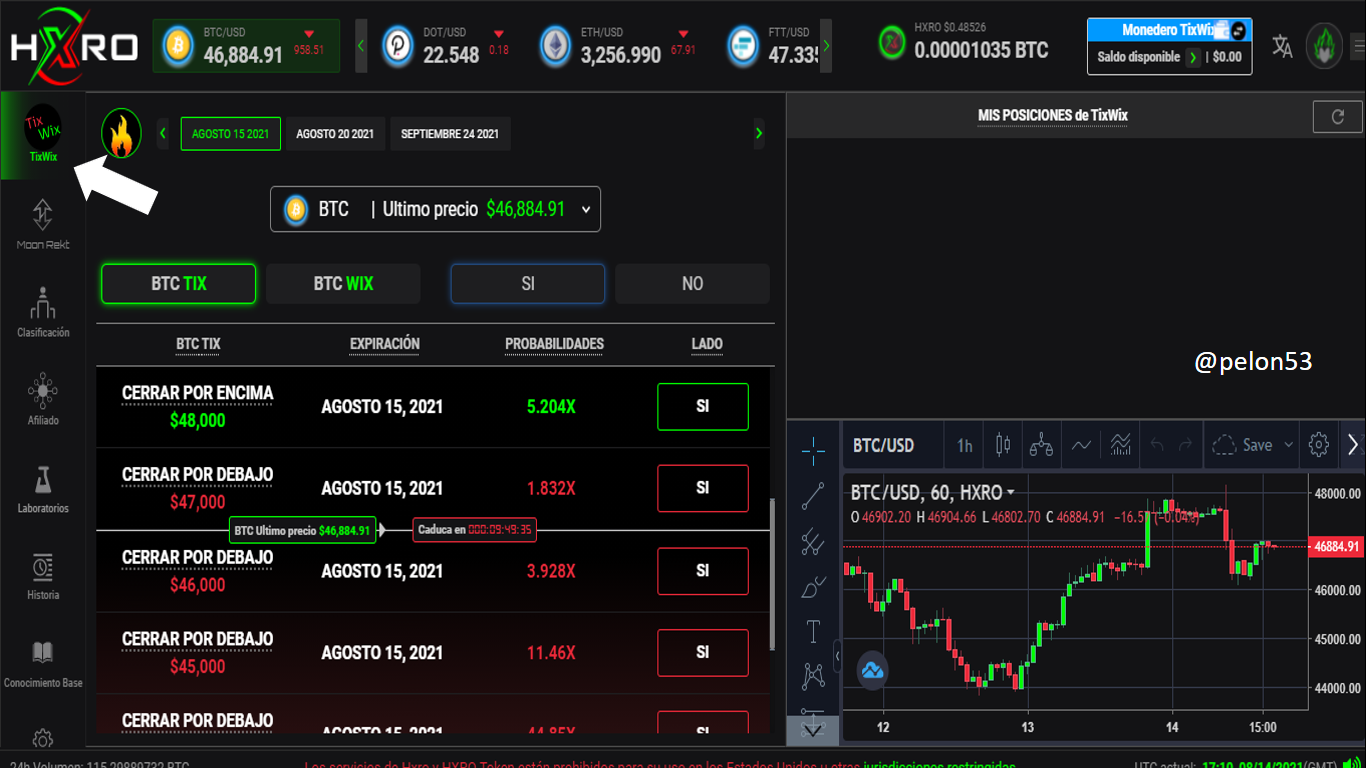The image size is (1366, 768).
Task: Open the Moon Rekt game from sidebar
Action: tap(42, 224)
